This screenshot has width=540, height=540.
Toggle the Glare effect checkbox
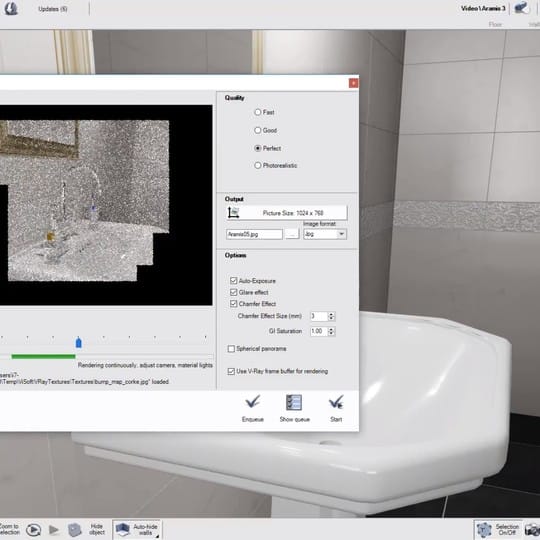233,292
